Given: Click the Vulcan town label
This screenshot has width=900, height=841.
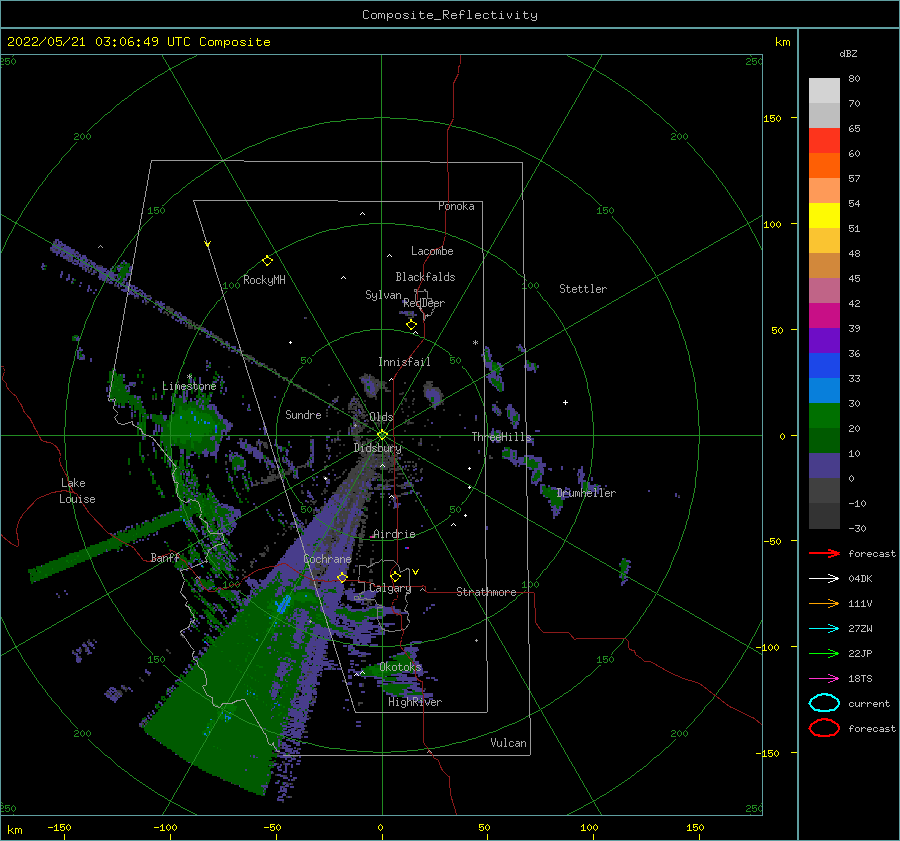Looking at the screenshot, I should click(x=509, y=743).
